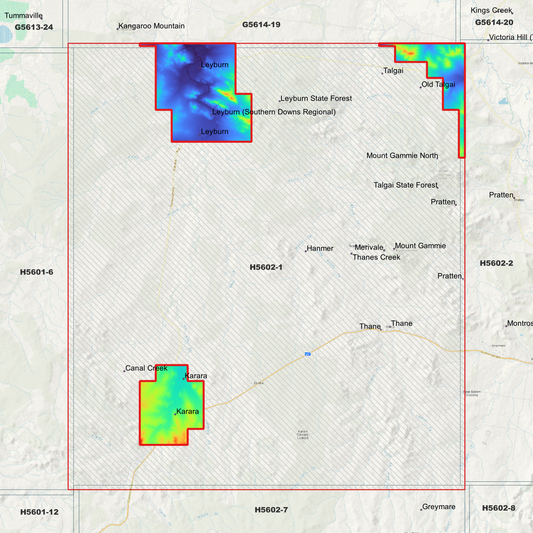
Task: Click the Old Talgai place label
Action: pos(438,84)
